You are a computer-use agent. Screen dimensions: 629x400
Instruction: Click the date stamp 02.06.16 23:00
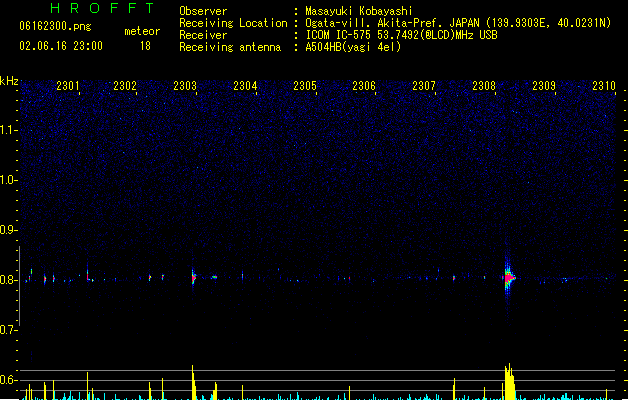(61, 46)
